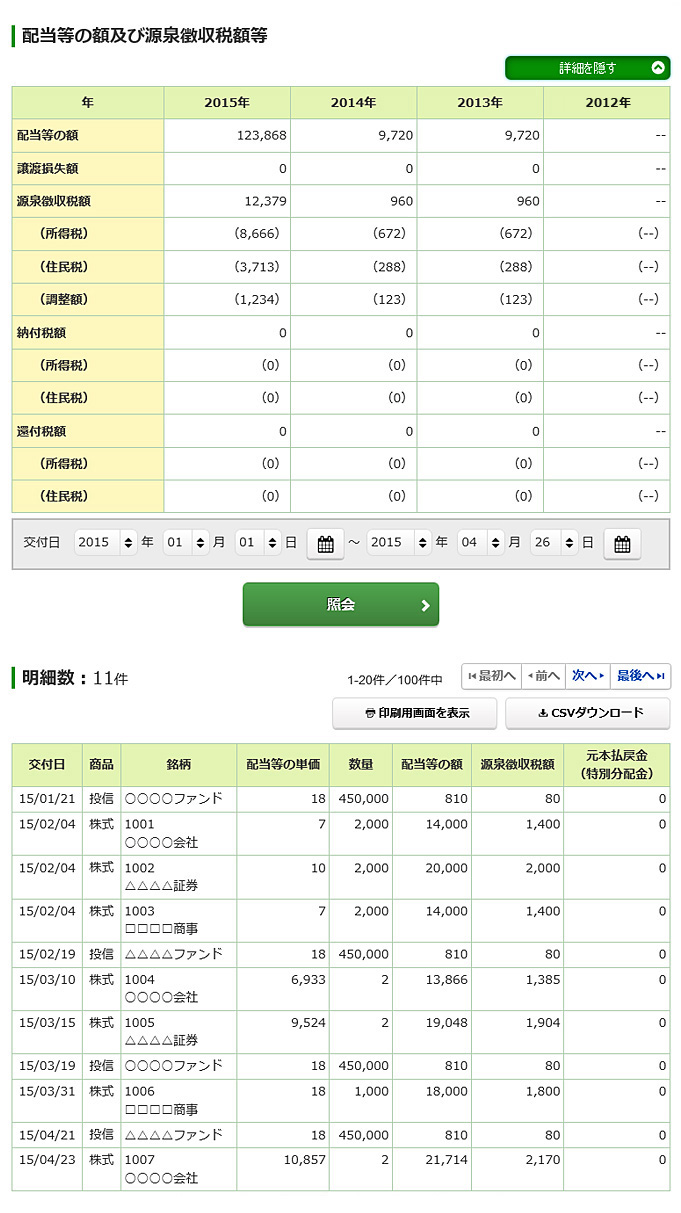Image resolution: width=681 pixels, height=1213 pixels.
Task: Click CSVダウンロード button
Action: point(588,713)
